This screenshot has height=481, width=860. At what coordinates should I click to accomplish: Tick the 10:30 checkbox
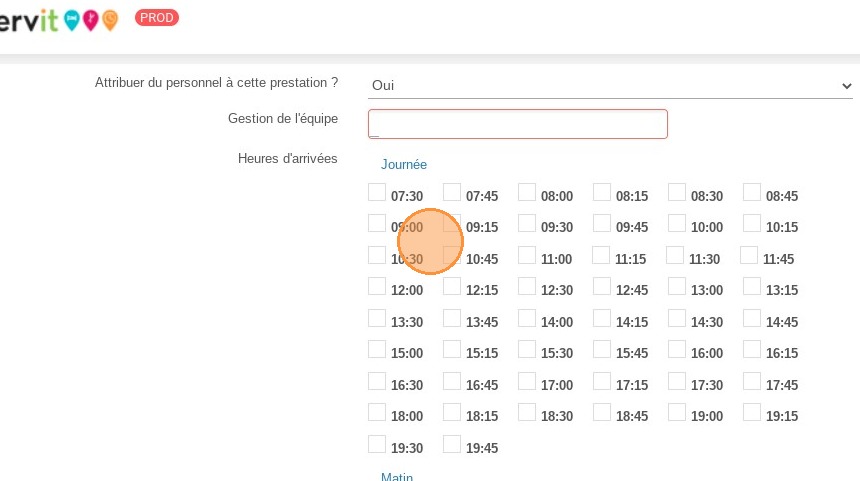tap(377, 255)
